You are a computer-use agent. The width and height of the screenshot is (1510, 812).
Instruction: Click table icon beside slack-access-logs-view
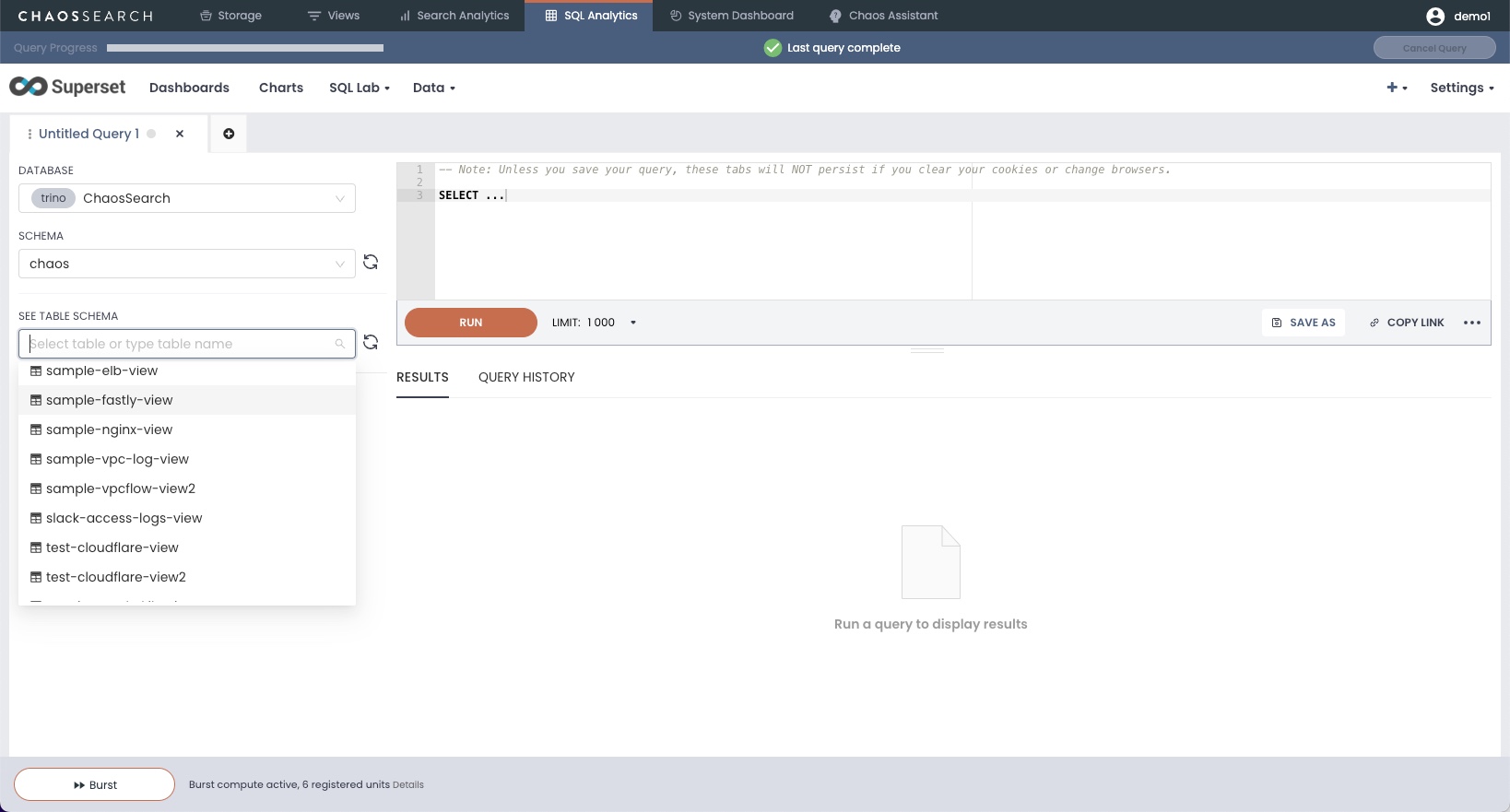(36, 518)
